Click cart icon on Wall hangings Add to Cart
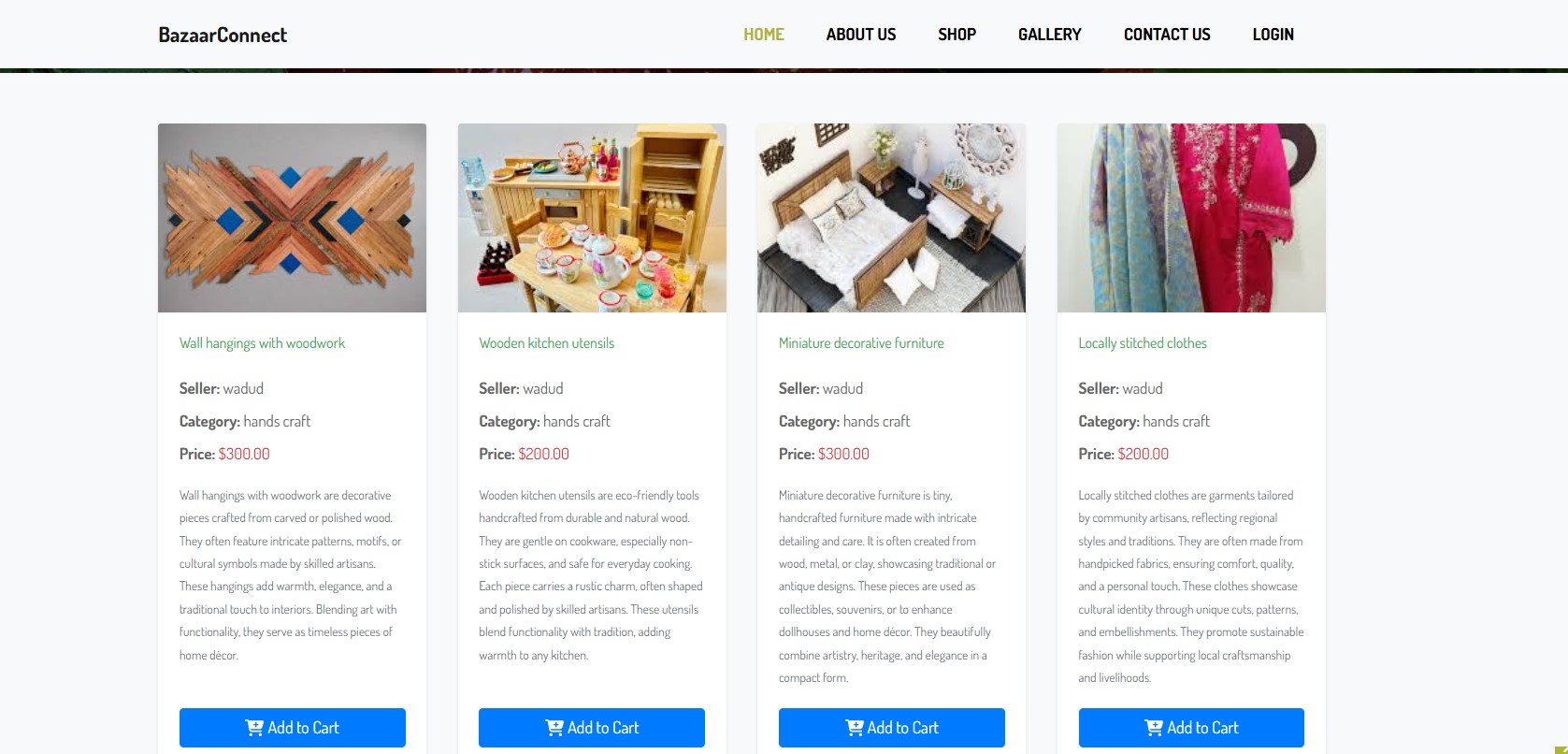The width and height of the screenshot is (1568, 754). tap(254, 728)
